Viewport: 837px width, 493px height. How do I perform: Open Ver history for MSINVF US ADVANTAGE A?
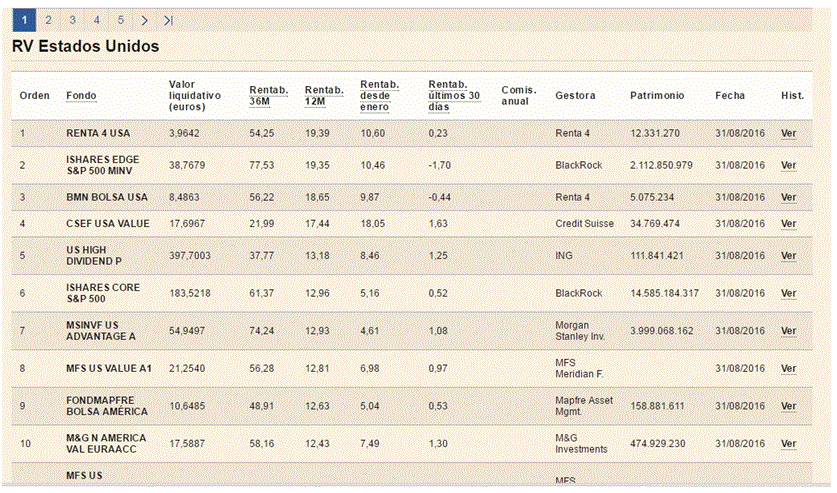[788, 331]
